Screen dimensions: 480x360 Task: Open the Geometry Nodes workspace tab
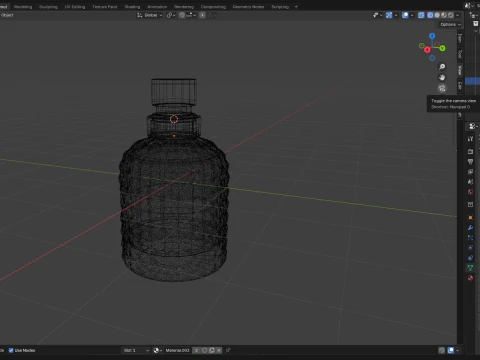tap(248, 7)
